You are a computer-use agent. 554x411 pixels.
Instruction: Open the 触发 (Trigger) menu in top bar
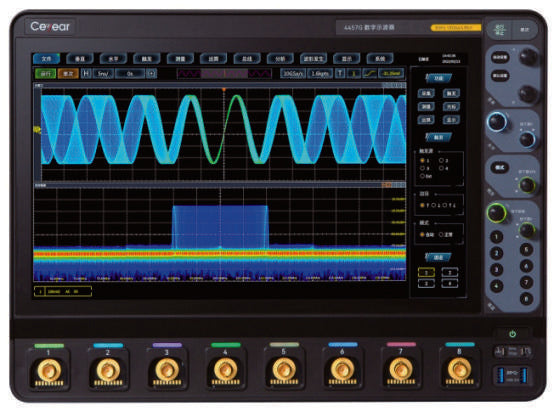click(x=147, y=59)
